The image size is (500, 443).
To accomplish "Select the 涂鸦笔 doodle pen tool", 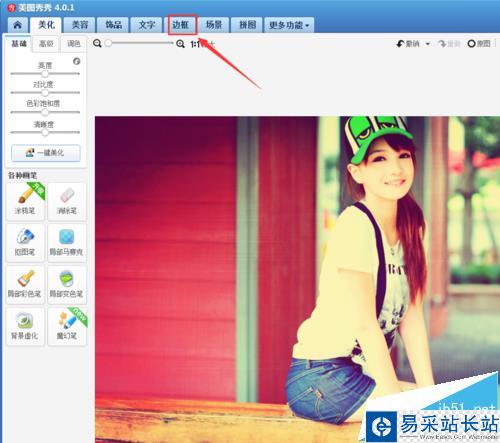I will (25, 201).
